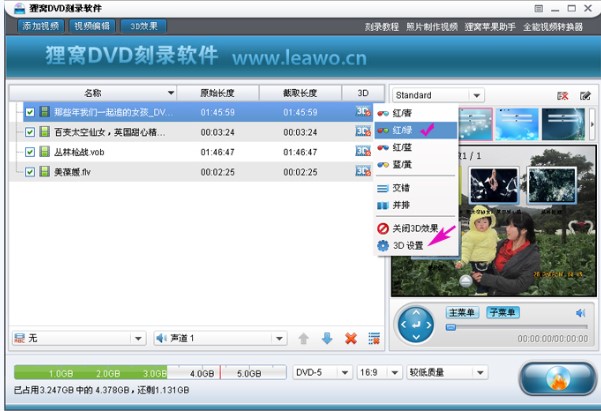Image resolution: width=601 pixels, height=411 pixels.
Task: Click the 3D icon on the first video row
Action: coord(362,112)
